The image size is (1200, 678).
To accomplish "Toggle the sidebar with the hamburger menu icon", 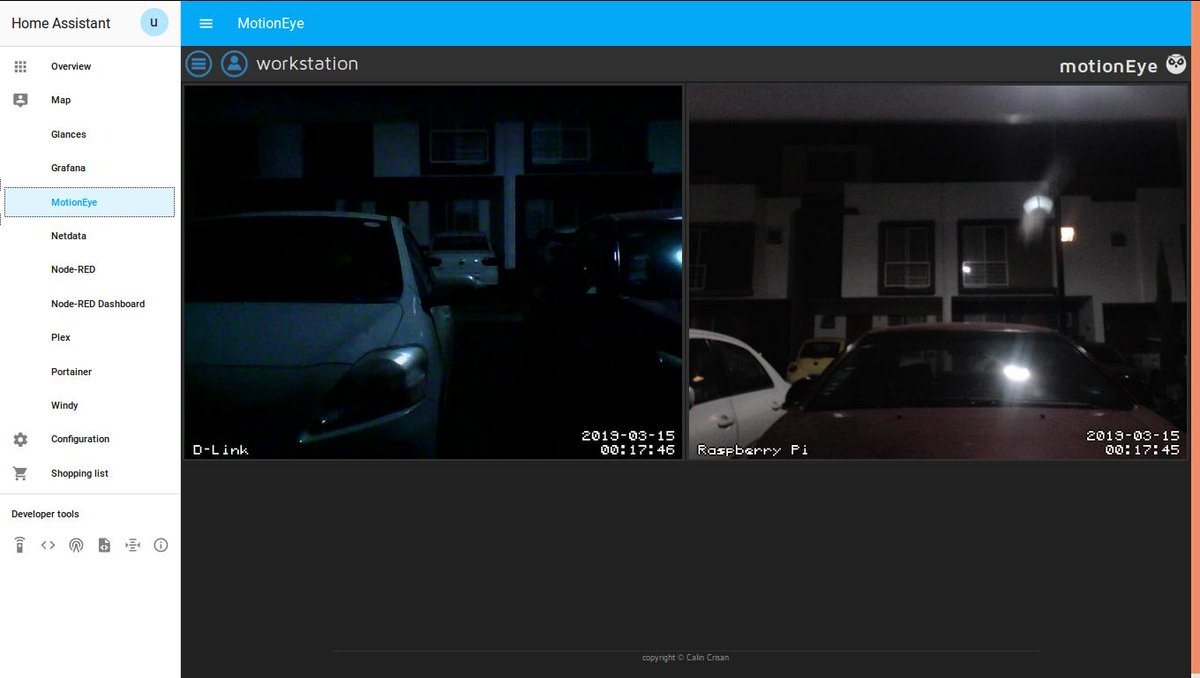I will click(x=206, y=23).
